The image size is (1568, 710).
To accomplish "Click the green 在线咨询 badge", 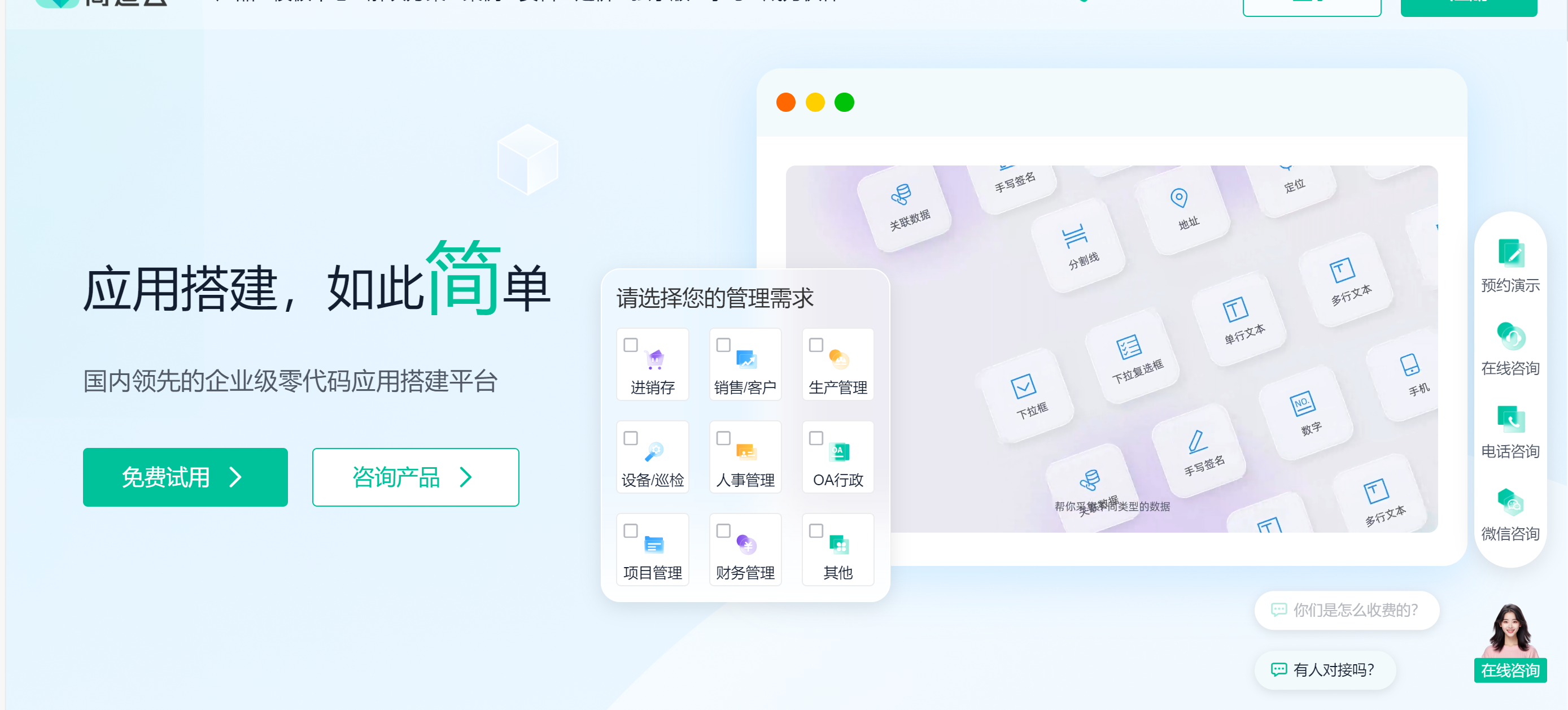I will [x=1510, y=670].
